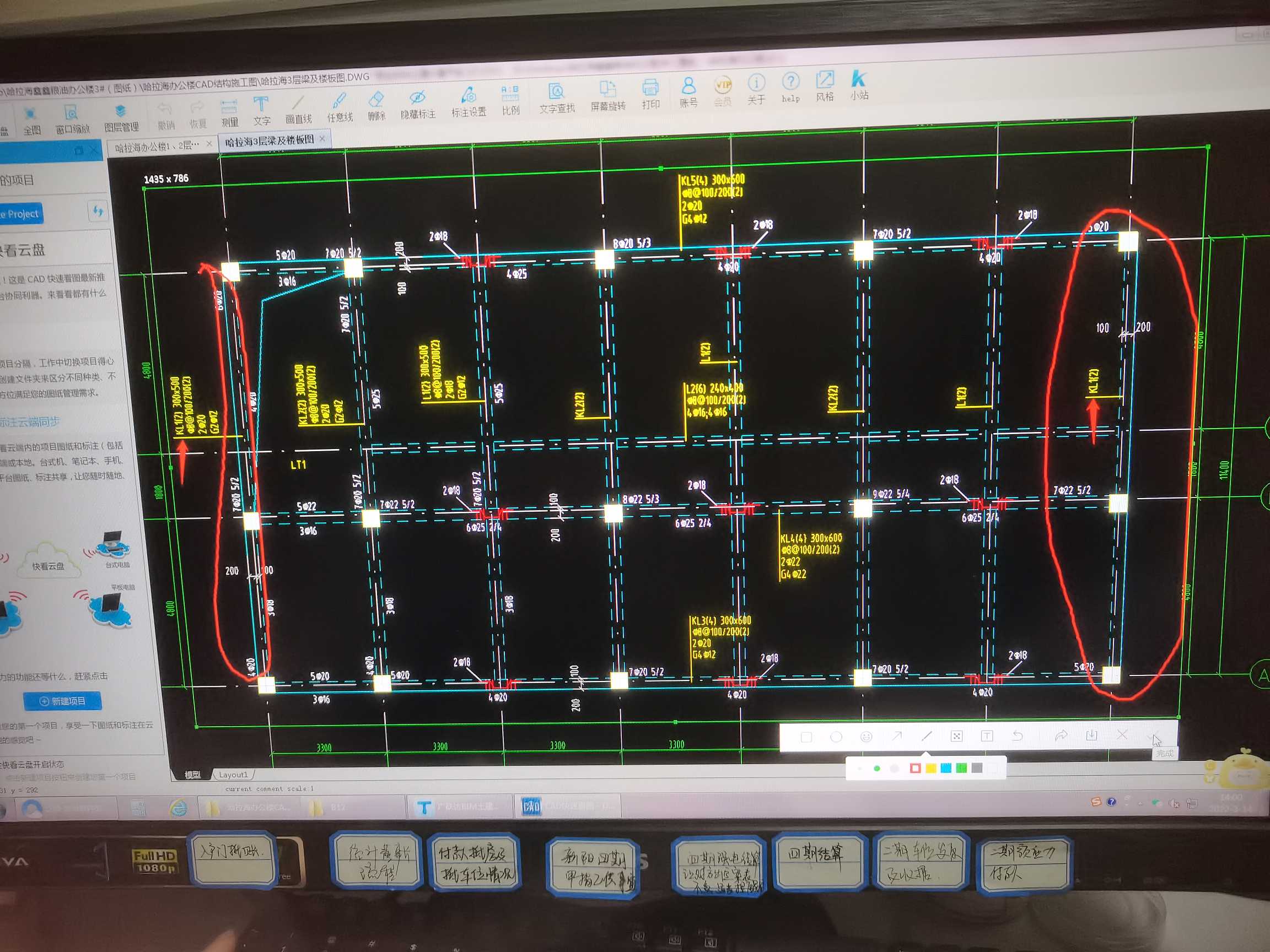Click the 标注云端同步 link
The width and height of the screenshot is (1270, 952).
tap(29, 423)
